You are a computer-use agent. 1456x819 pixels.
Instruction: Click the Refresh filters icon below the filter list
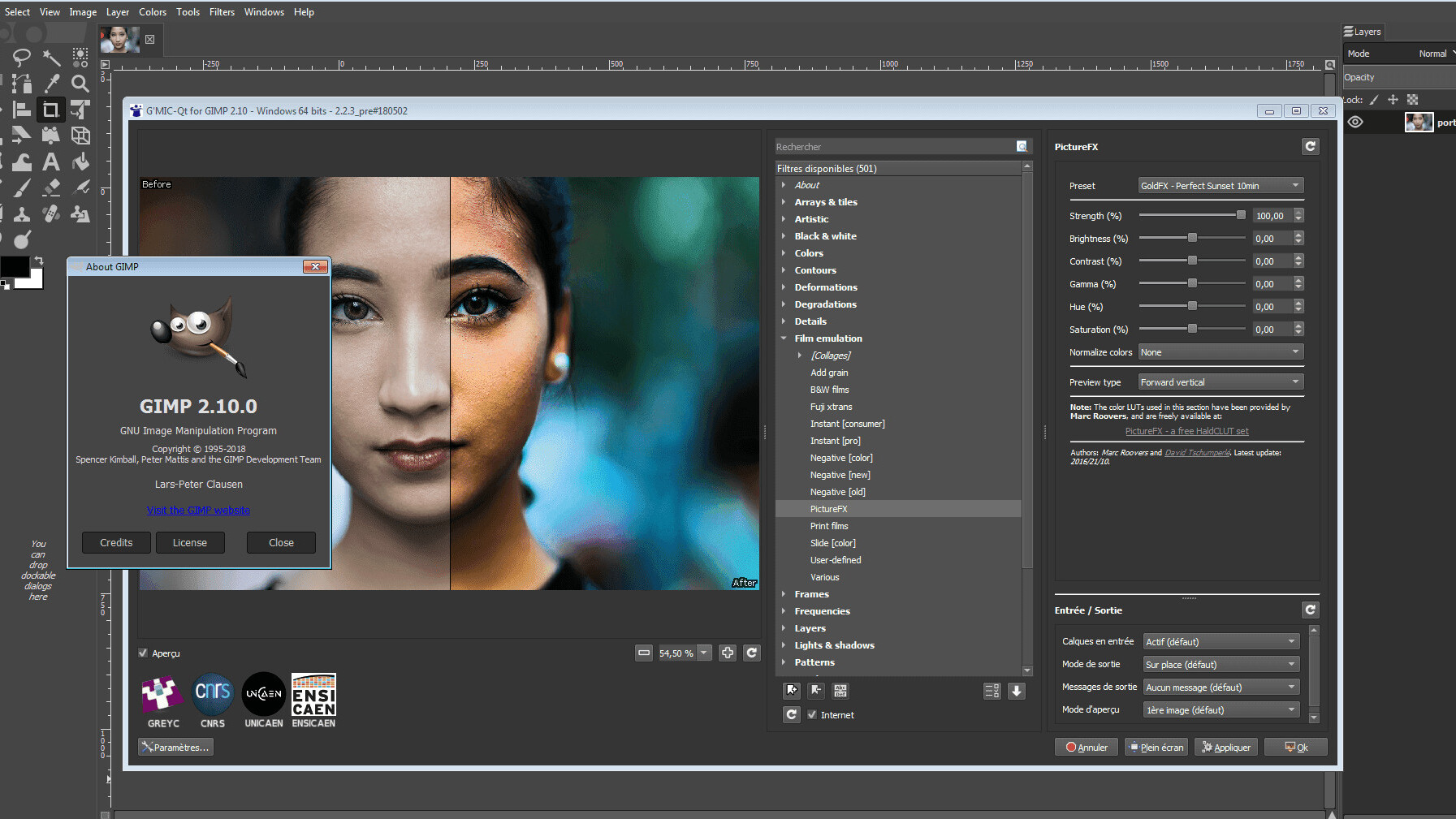[792, 714]
